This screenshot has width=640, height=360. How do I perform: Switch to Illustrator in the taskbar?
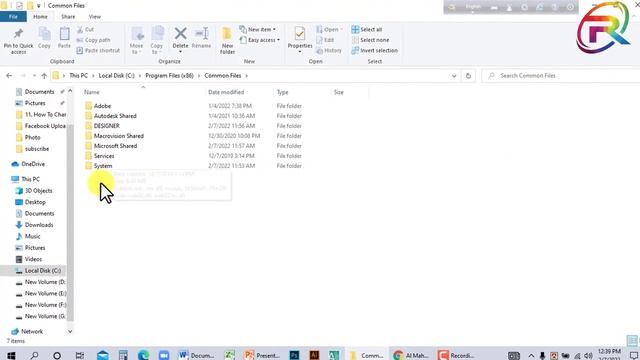point(314,355)
